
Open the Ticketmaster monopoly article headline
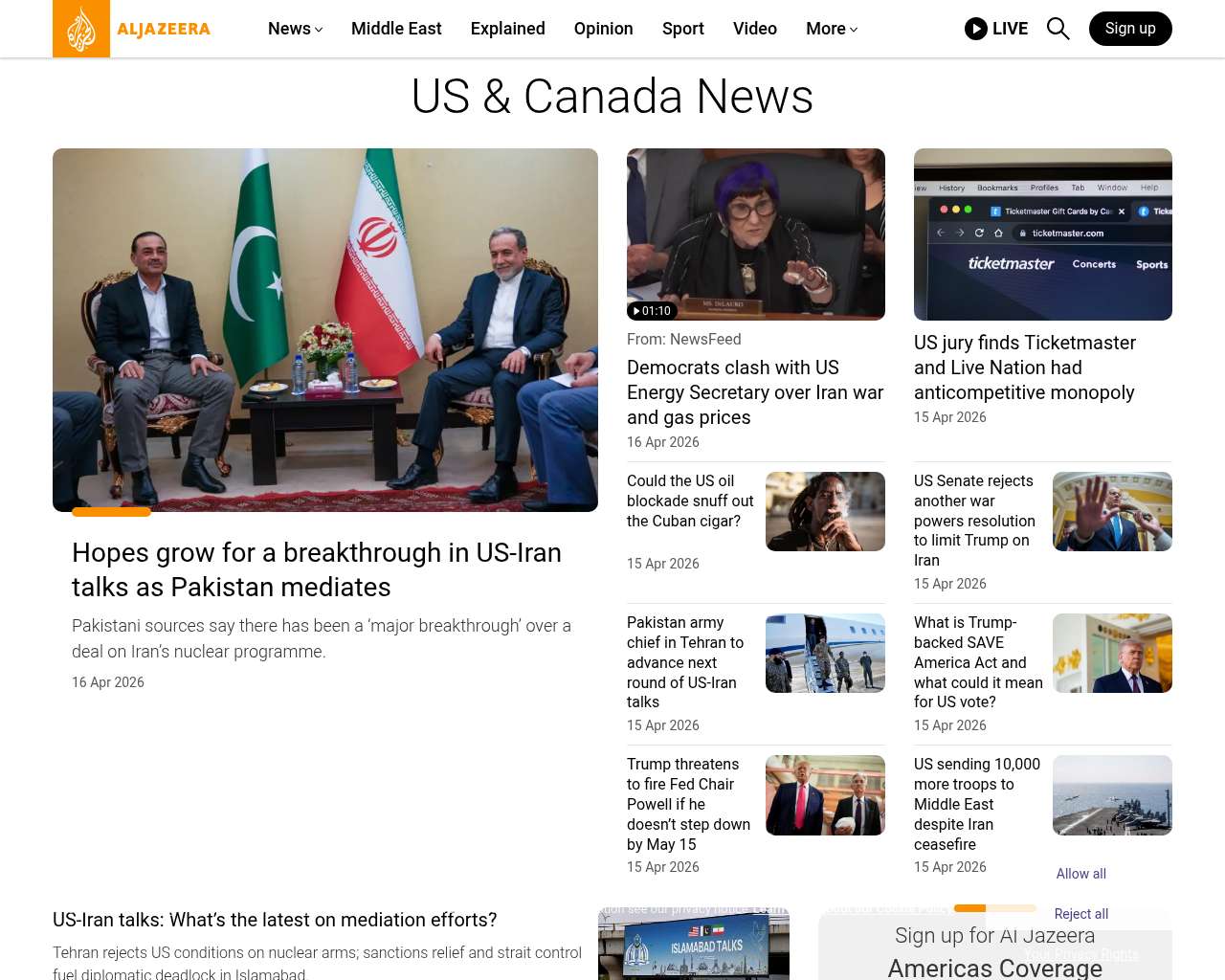tap(1024, 367)
